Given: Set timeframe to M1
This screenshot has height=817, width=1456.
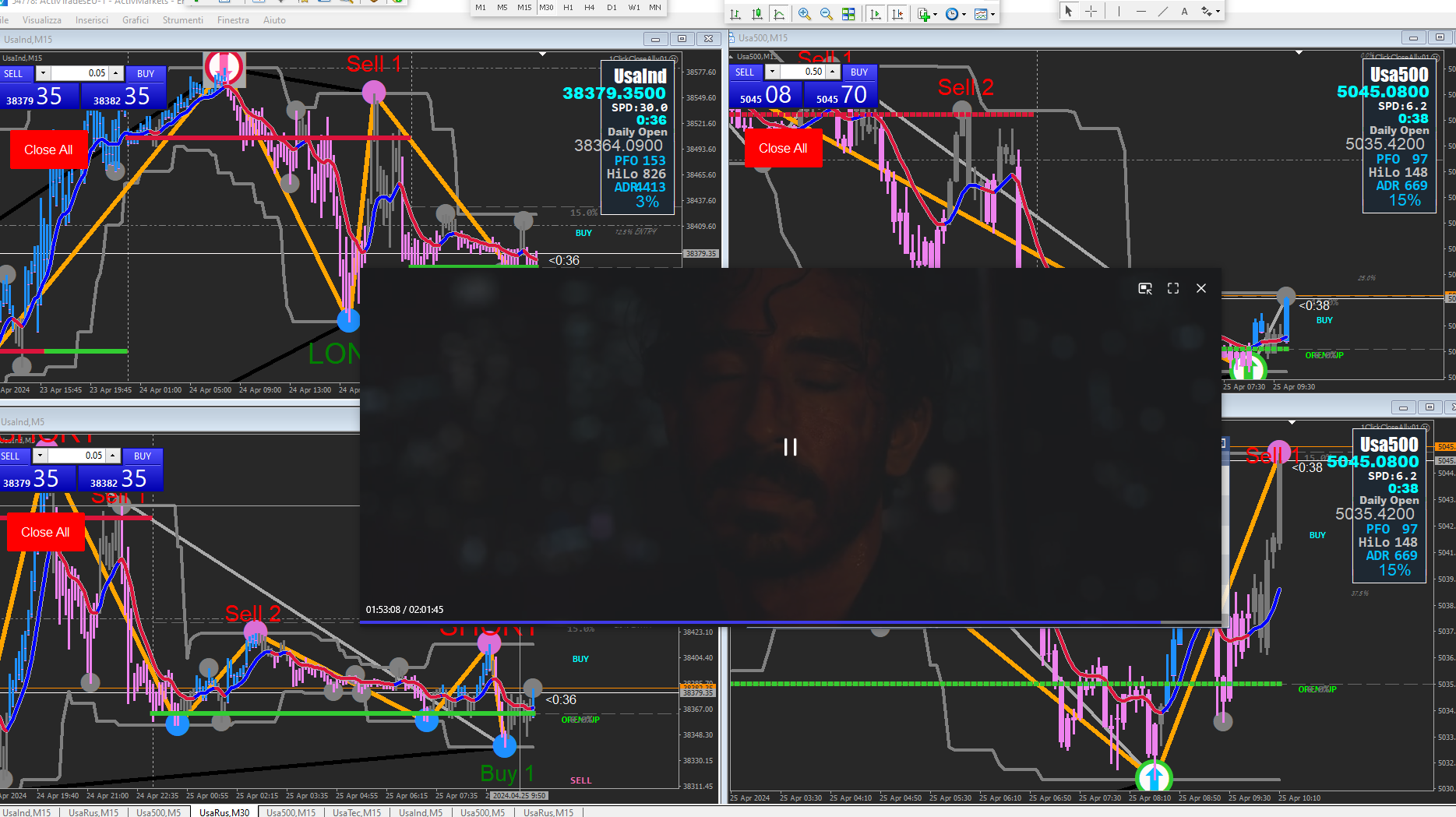Looking at the screenshot, I should pyautogui.click(x=481, y=8).
